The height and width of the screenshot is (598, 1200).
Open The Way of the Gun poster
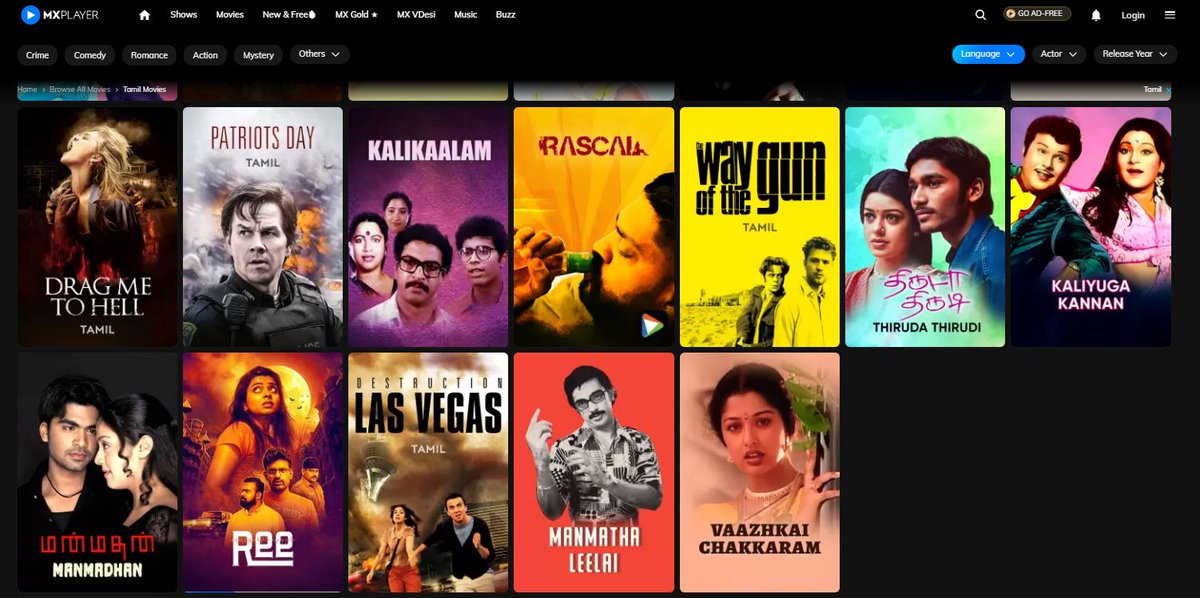pos(760,227)
